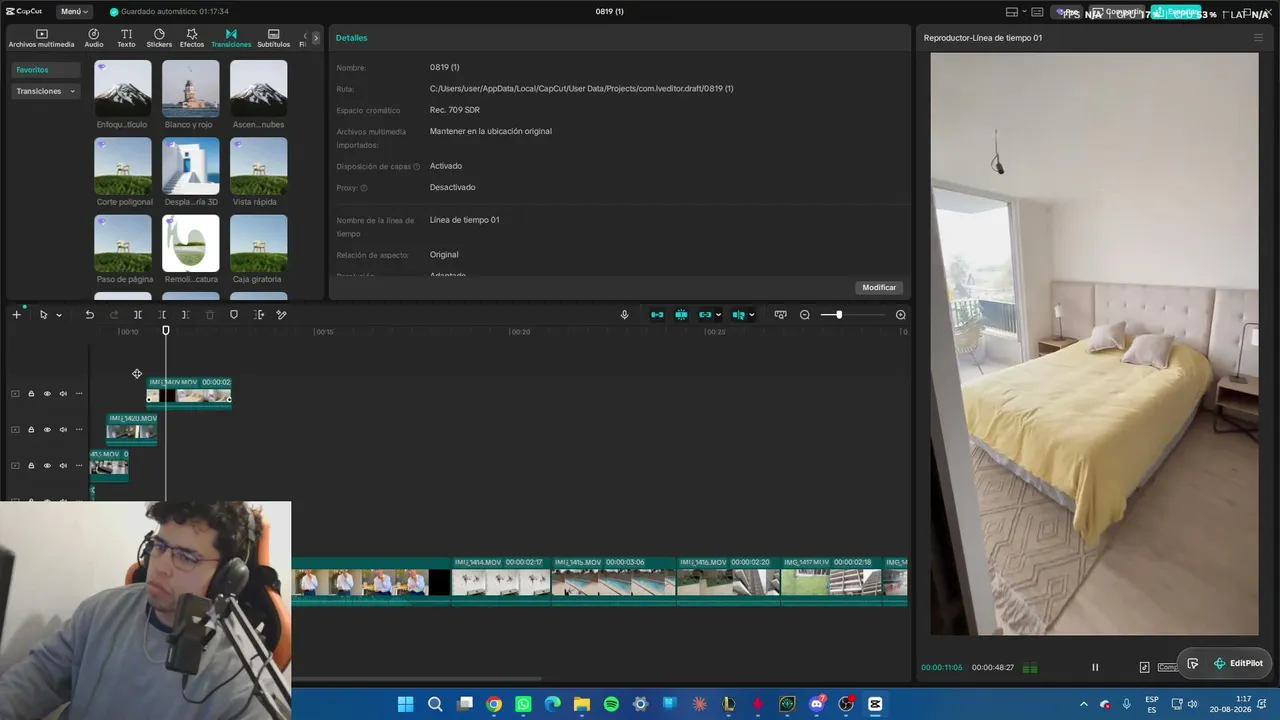The height and width of the screenshot is (720, 1280).
Task: Open the EditPilot assistant
Action: (1238, 663)
